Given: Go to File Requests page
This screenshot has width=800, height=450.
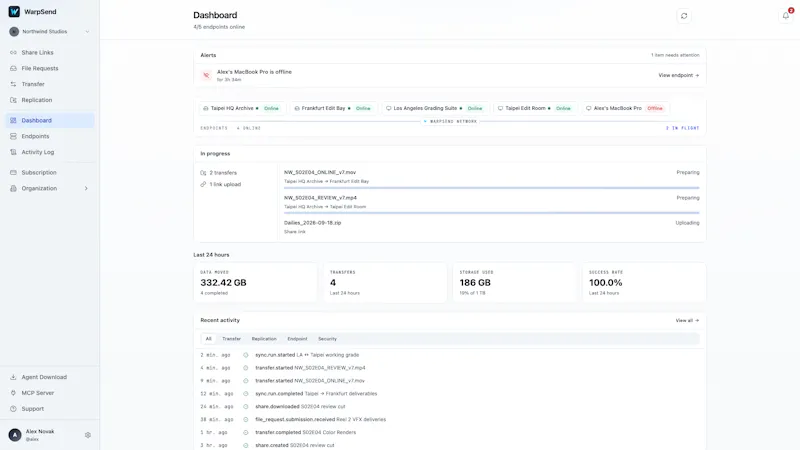Looking at the screenshot, I should click(49, 68).
